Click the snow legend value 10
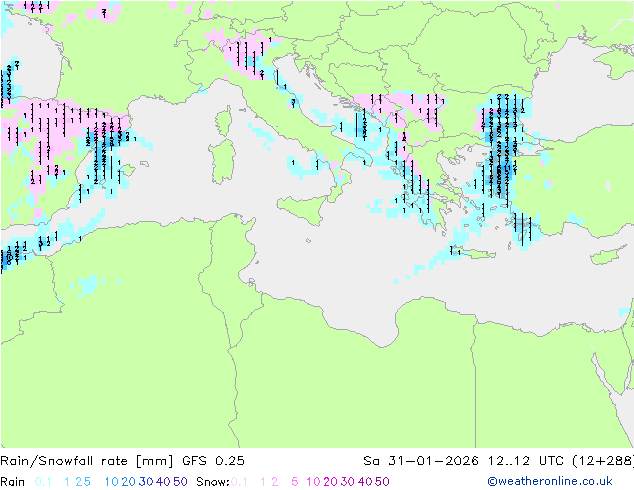 point(313,482)
